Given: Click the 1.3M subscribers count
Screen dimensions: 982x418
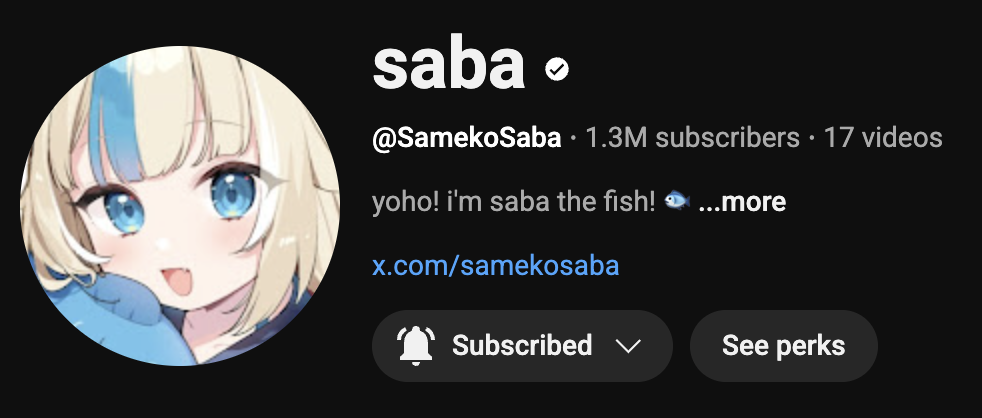Looking at the screenshot, I should [x=692, y=138].
